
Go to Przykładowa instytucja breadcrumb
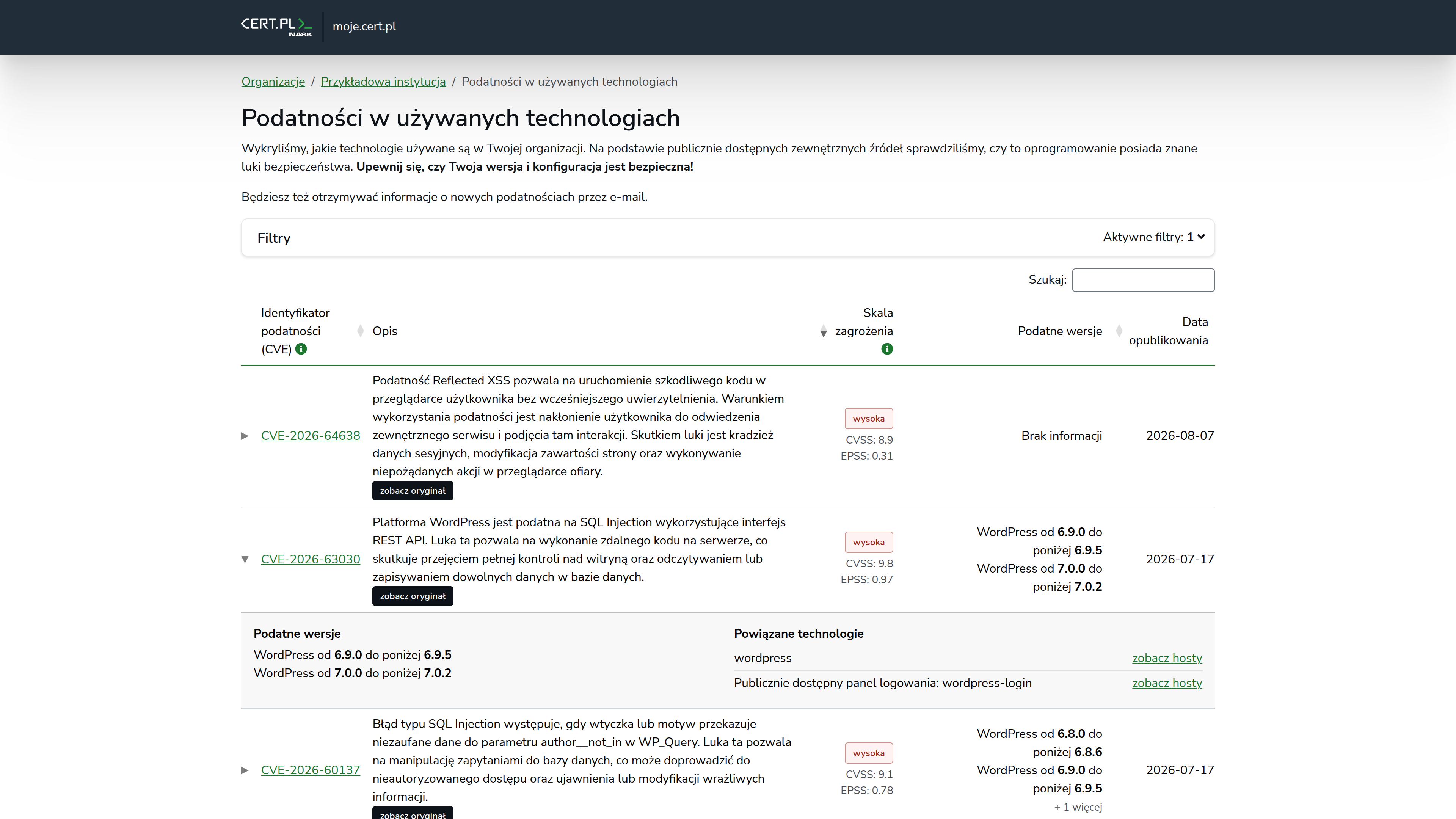tap(383, 82)
